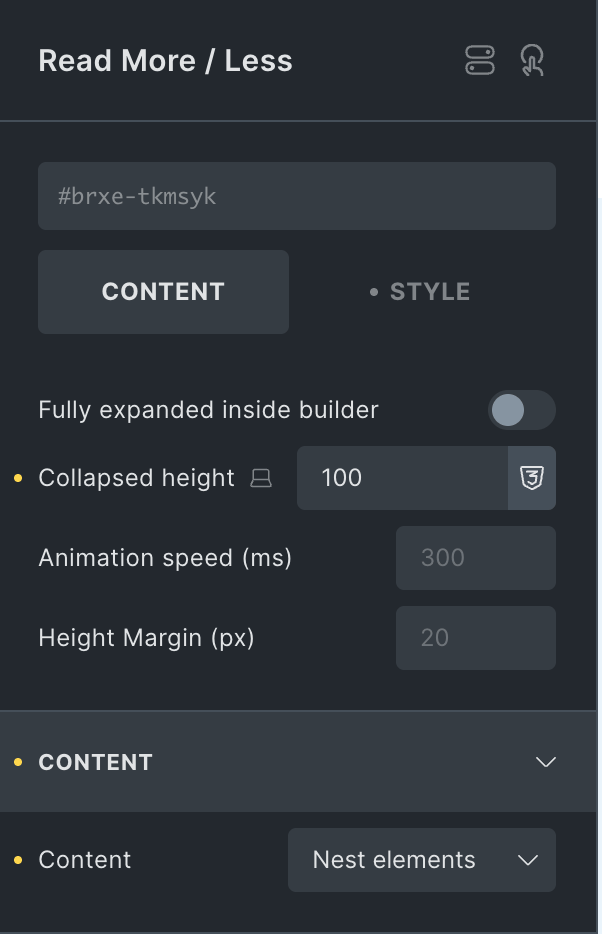Click the Height Margin input box
The image size is (602, 934).
point(475,638)
